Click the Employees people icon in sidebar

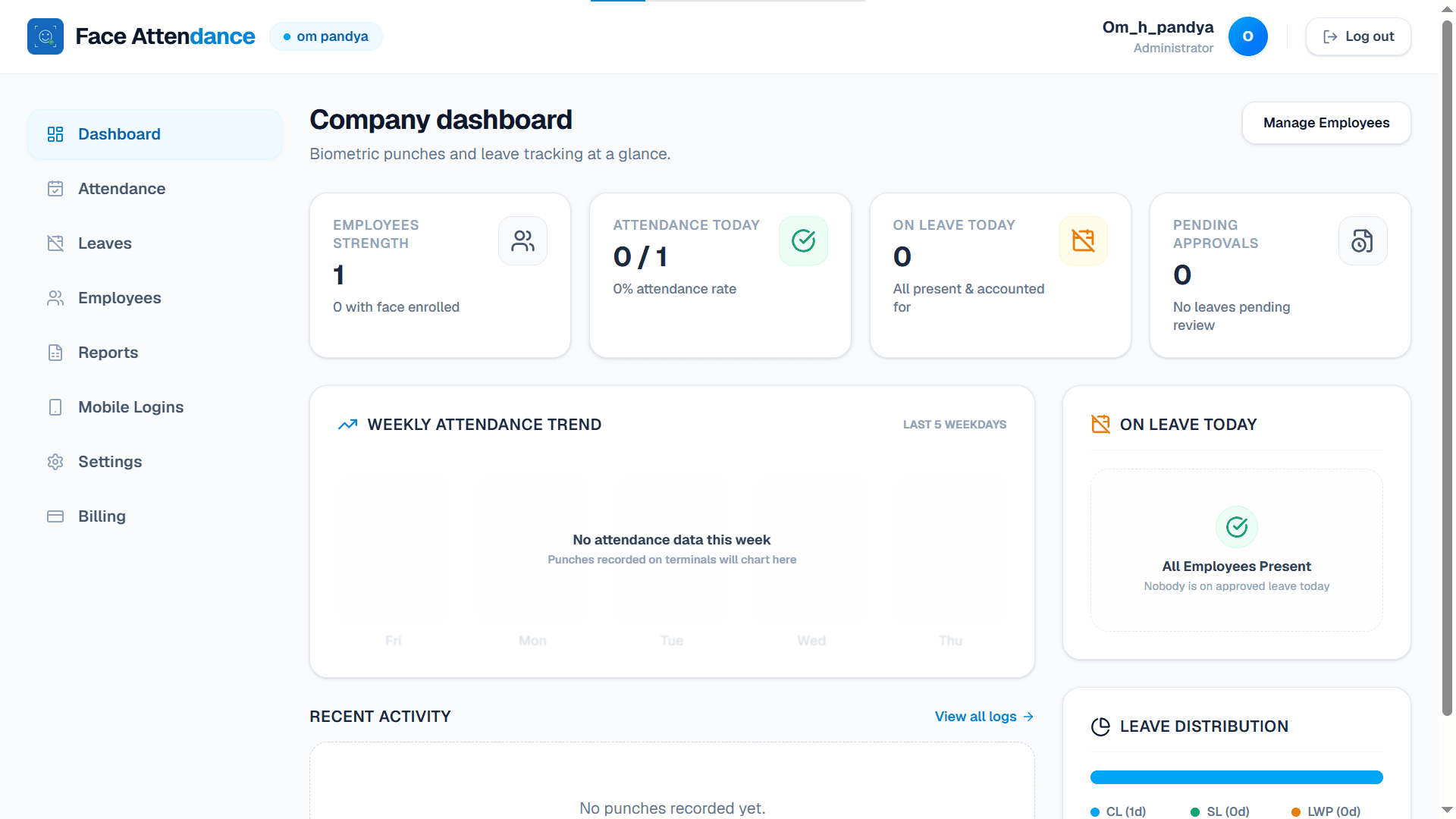tap(55, 298)
